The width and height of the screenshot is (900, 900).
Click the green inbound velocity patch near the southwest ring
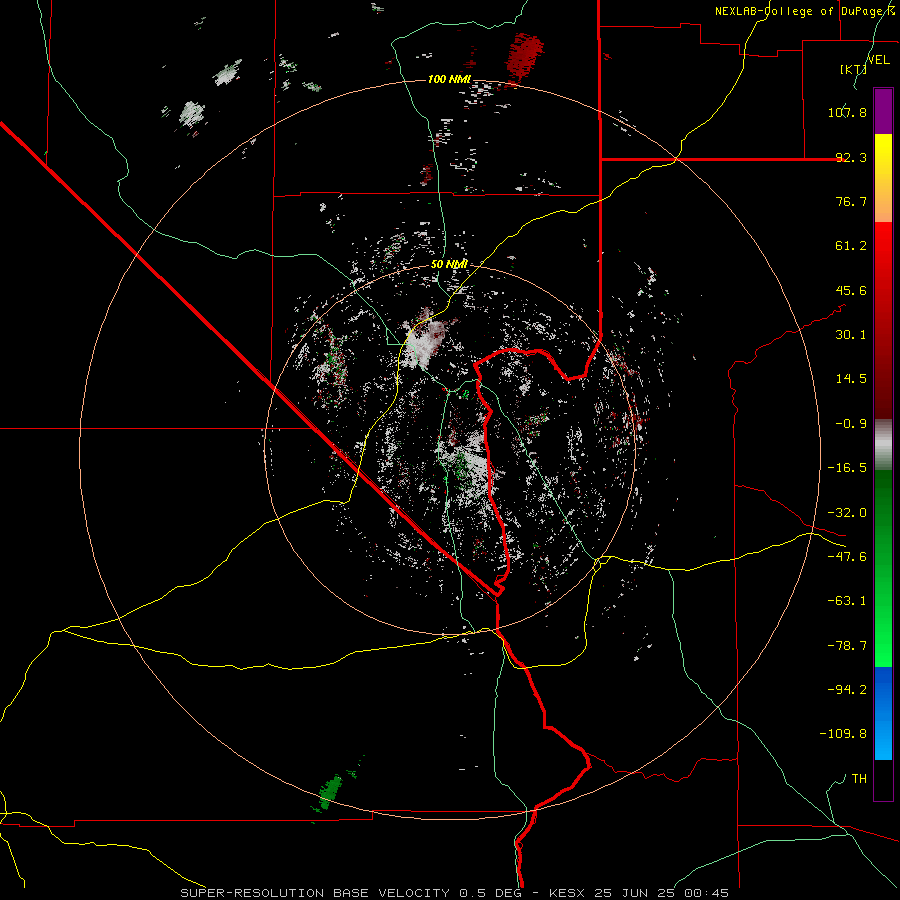click(331, 792)
